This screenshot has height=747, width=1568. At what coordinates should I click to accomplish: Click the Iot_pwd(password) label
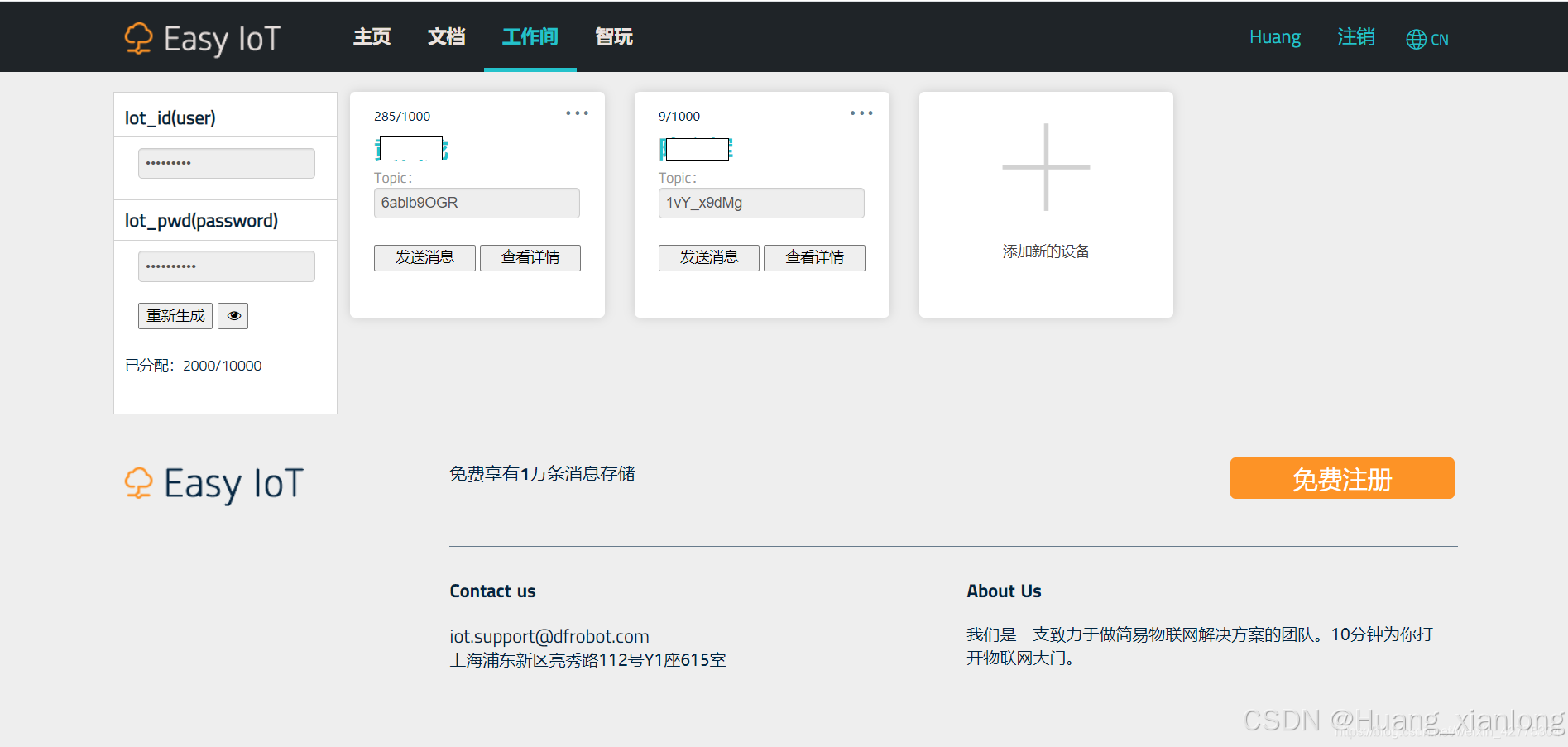coord(201,221)
